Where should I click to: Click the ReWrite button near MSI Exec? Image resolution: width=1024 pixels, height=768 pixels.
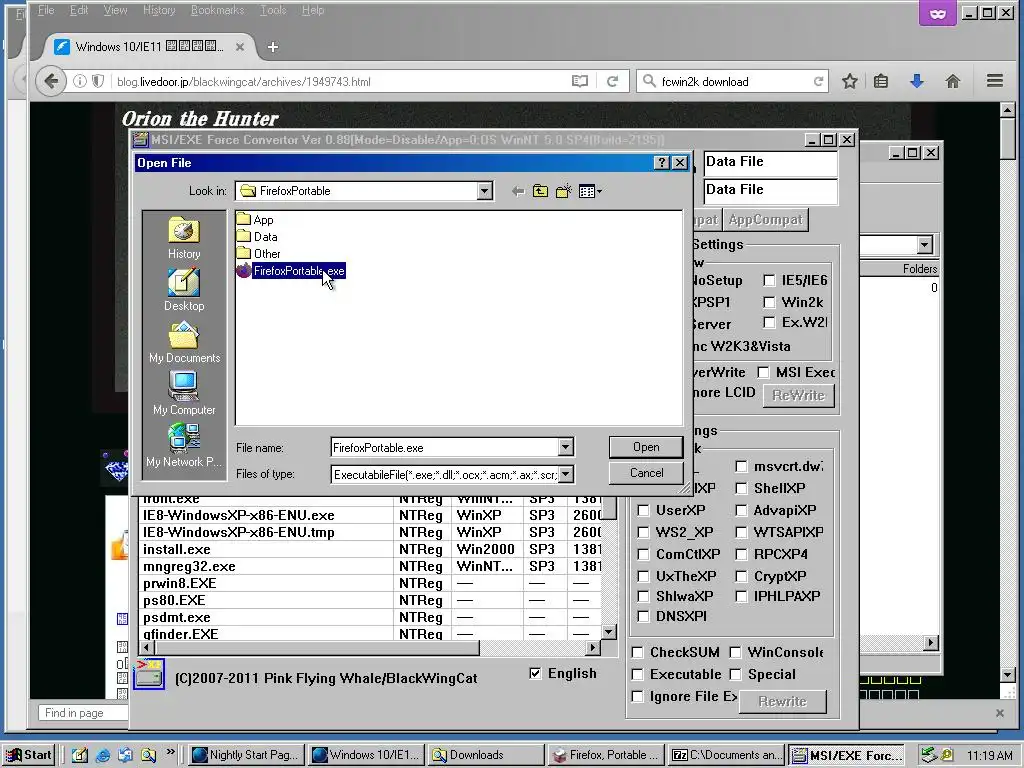(x=798, y=395)
